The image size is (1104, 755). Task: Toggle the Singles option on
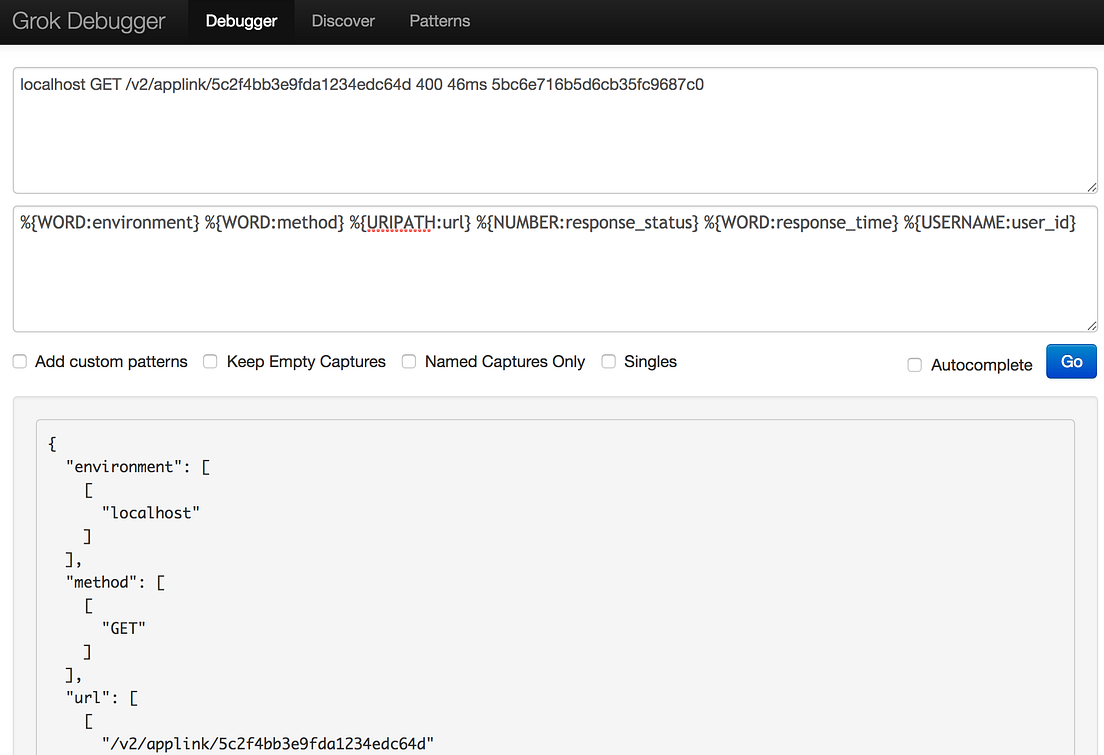(609, 361)
